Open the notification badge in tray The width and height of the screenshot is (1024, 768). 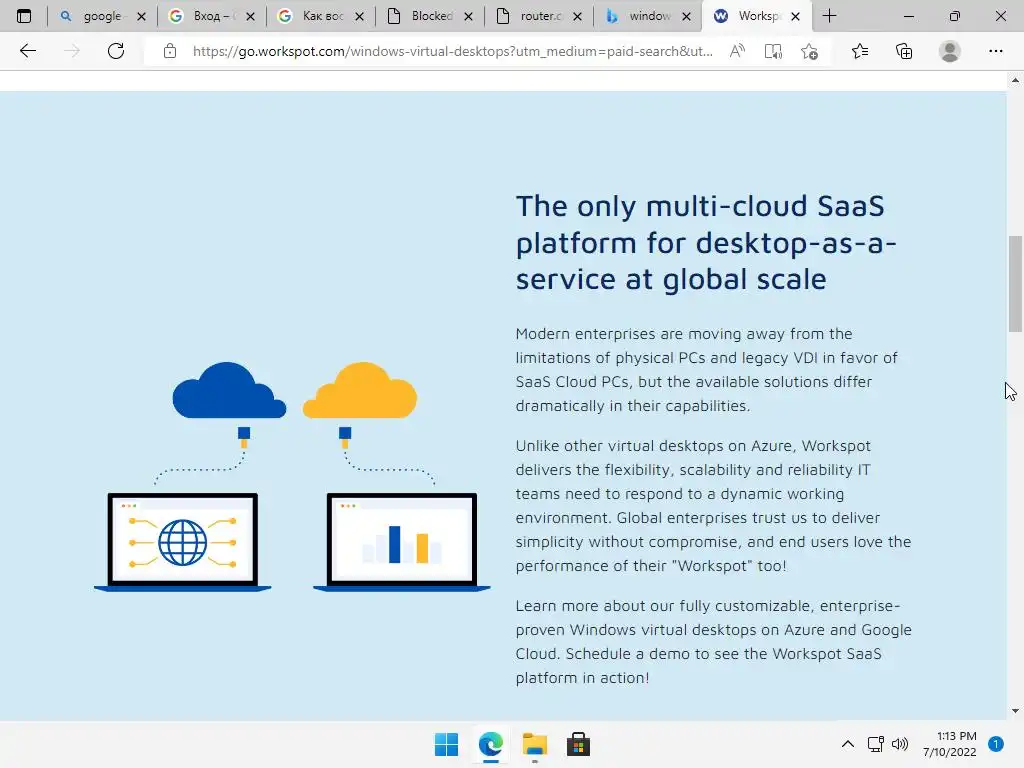[995, 744]
